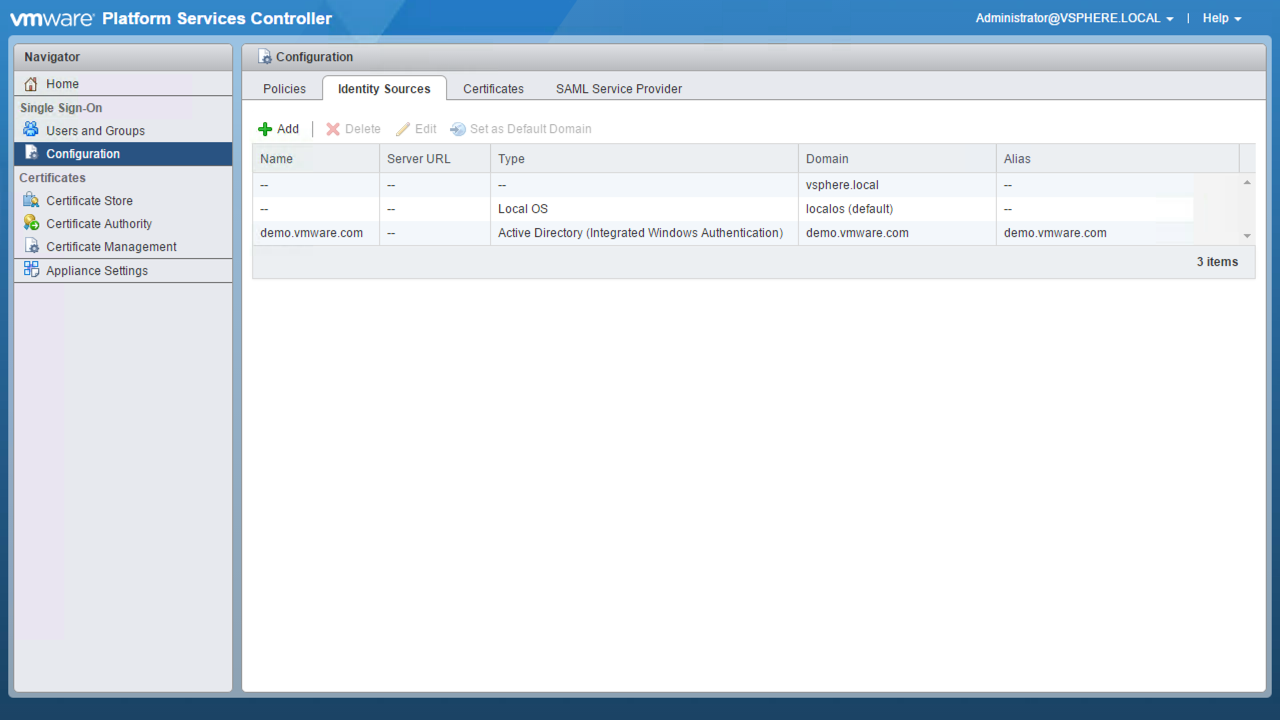This screenshot has height=720, width=1280.
Task: Open Appliance Settings icon
Action: (x=31, y=270)
